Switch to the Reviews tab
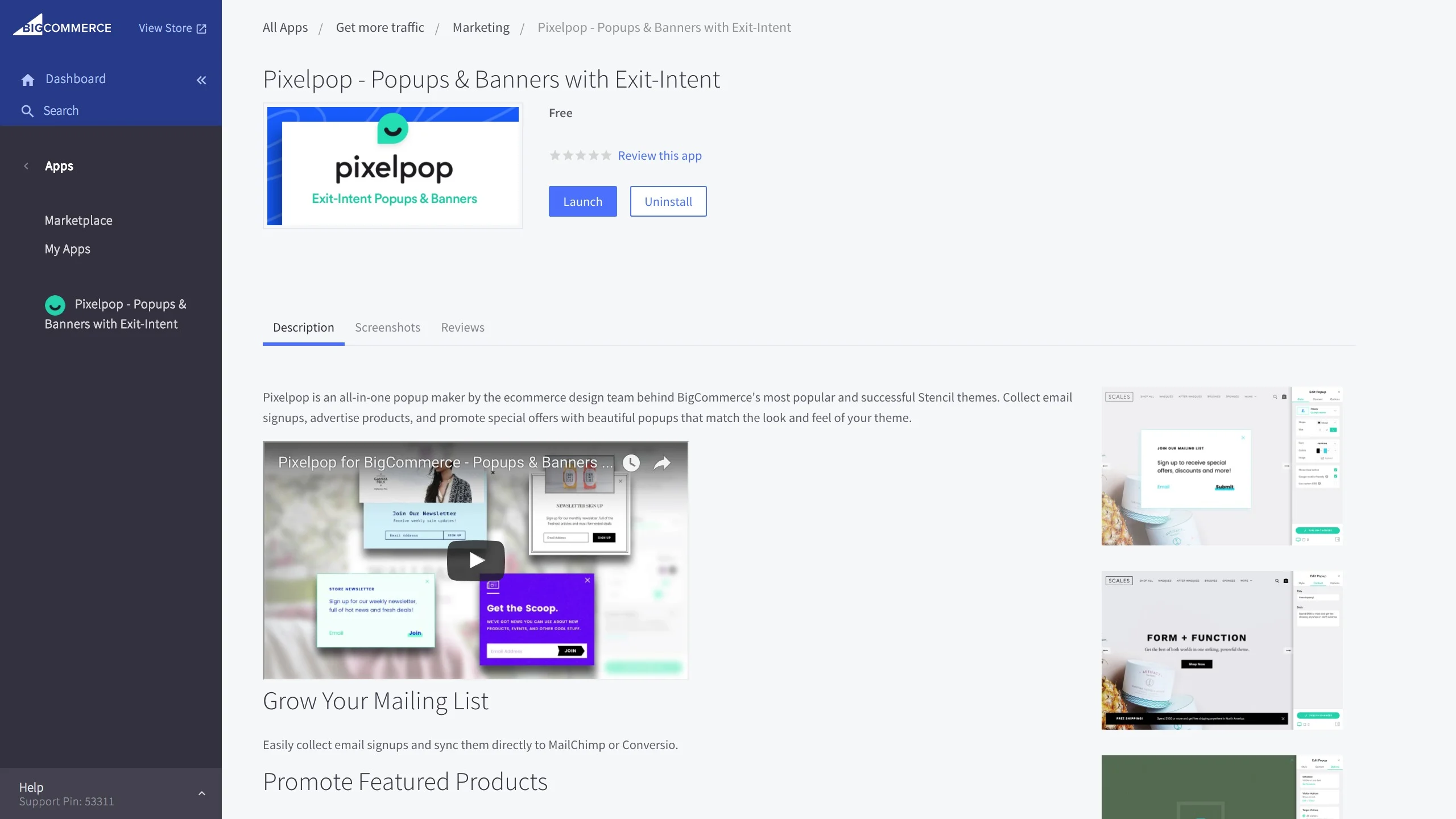 click(x=463, y=327)
